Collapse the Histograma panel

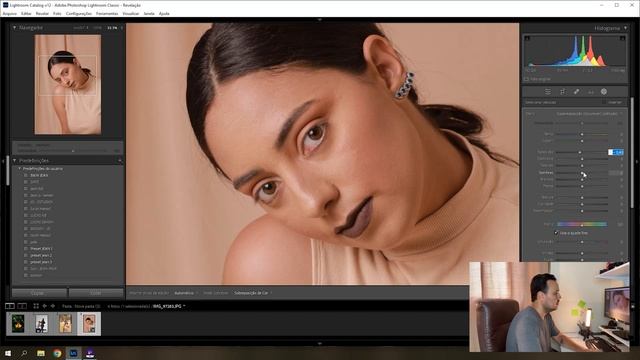click(625, 28)
